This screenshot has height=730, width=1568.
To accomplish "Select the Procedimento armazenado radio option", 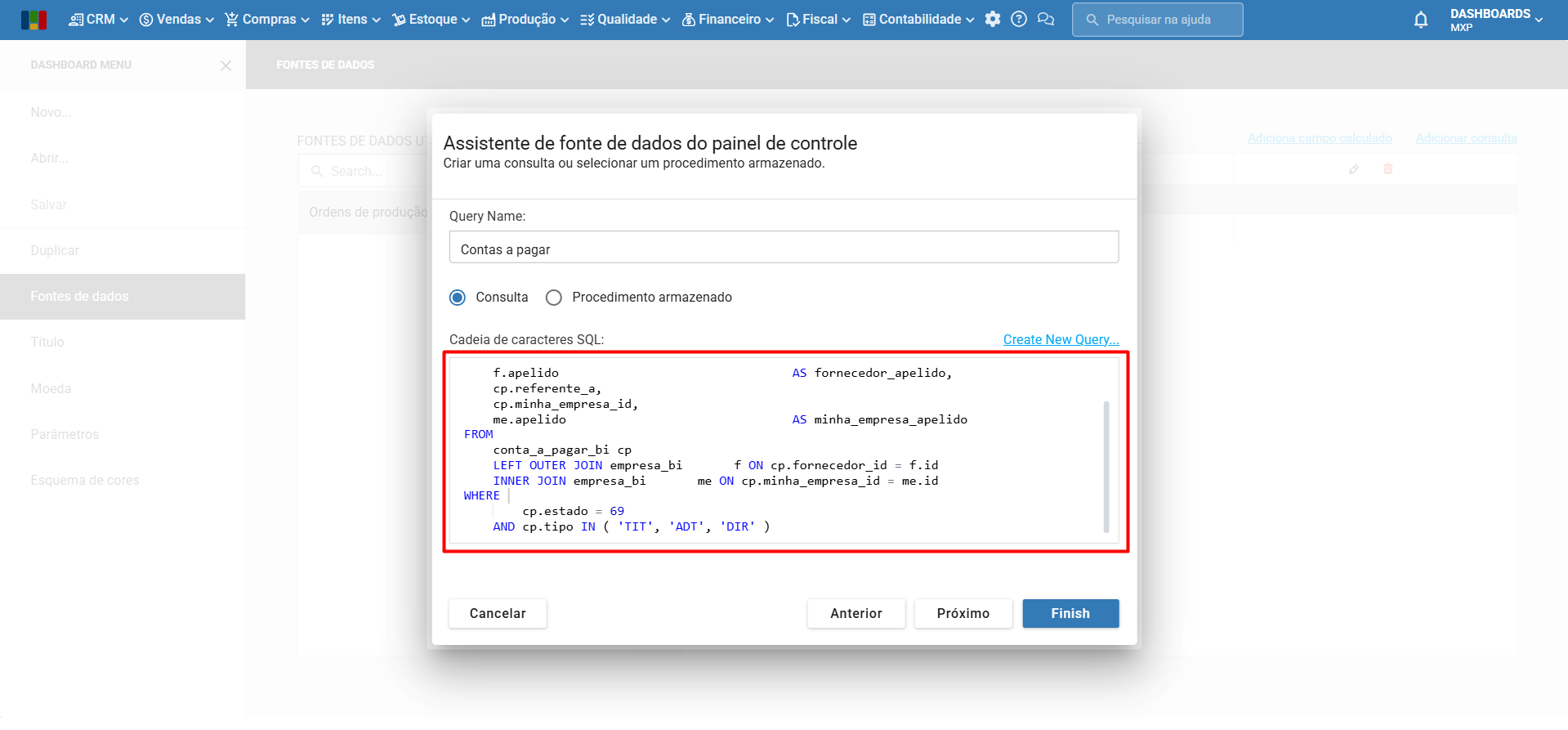I will tap(554, 298).
